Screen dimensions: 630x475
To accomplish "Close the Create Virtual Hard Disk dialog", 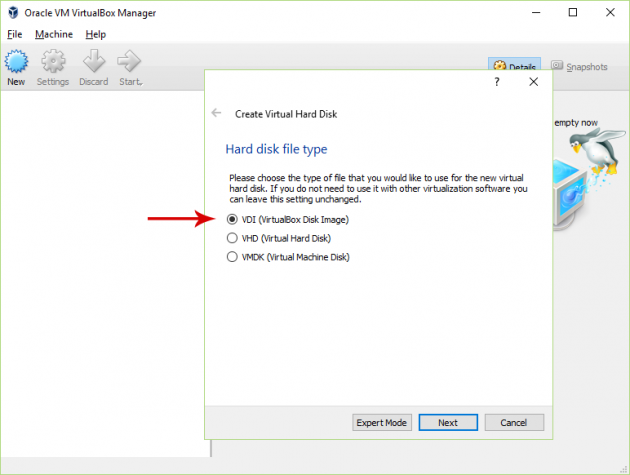I will click(534, 83).
